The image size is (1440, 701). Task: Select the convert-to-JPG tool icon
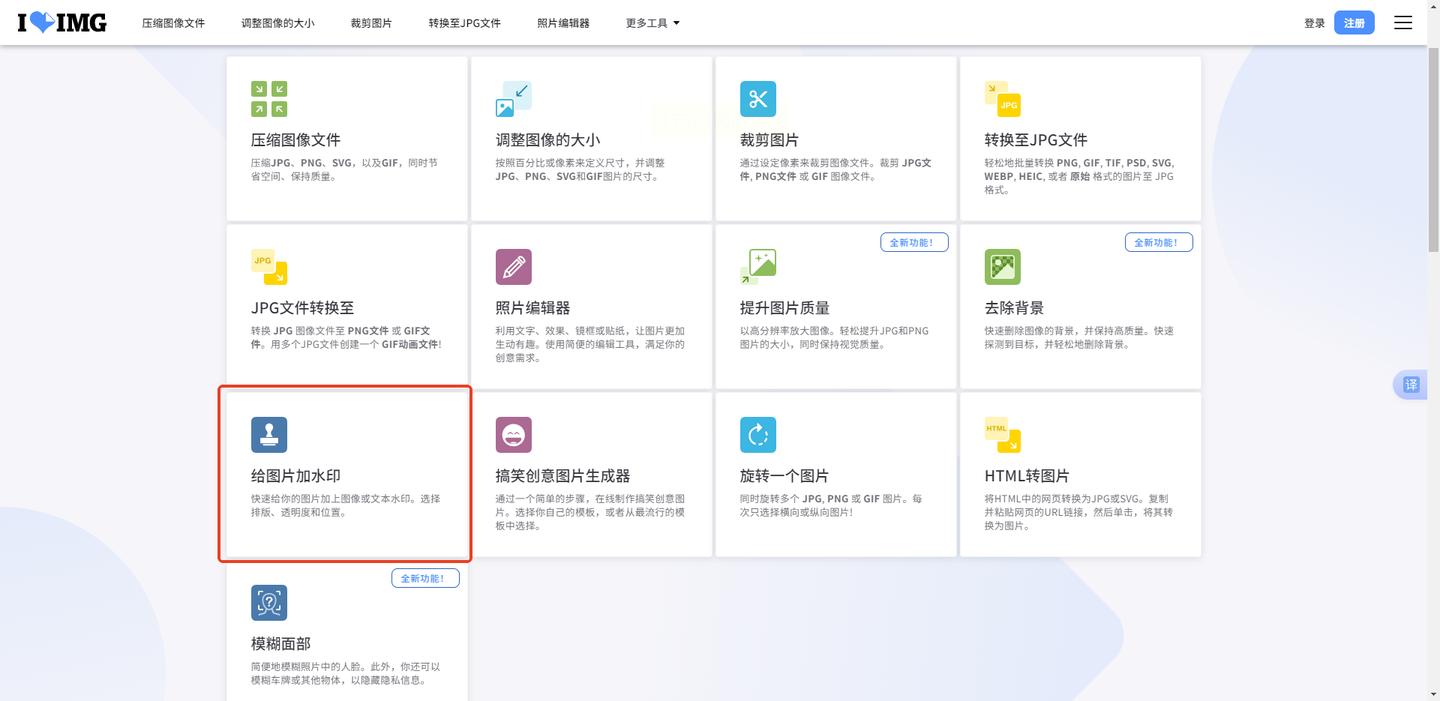coord(1003,99)
